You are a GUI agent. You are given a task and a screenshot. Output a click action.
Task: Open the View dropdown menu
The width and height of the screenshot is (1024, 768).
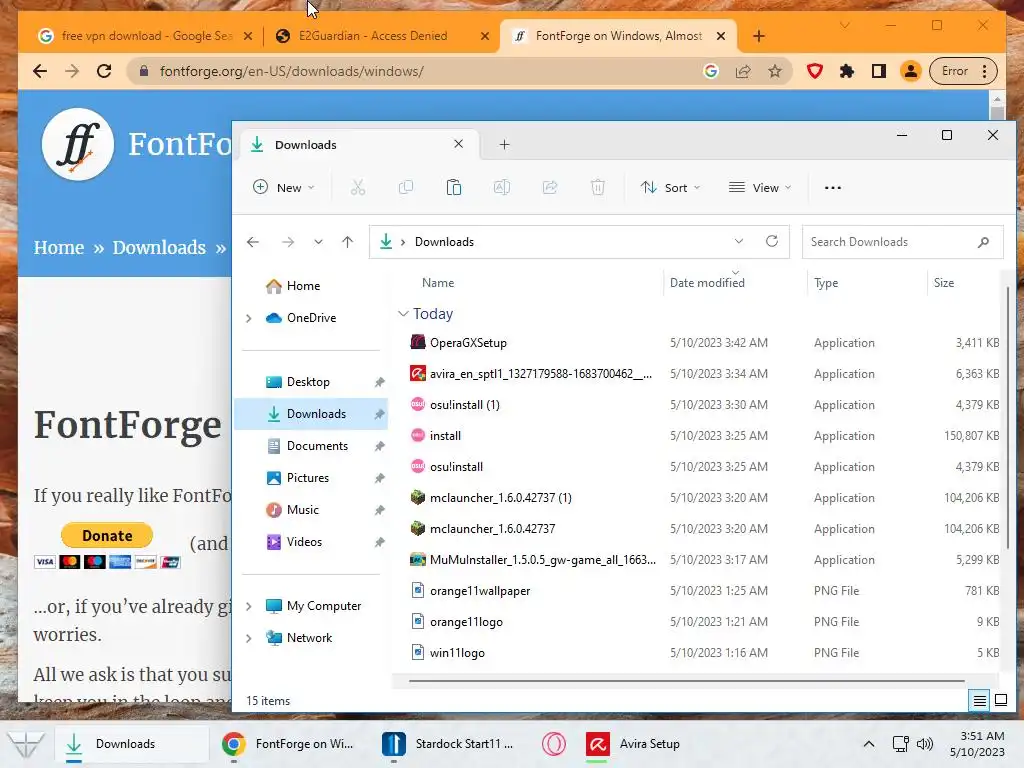click(x=760, y=188)
